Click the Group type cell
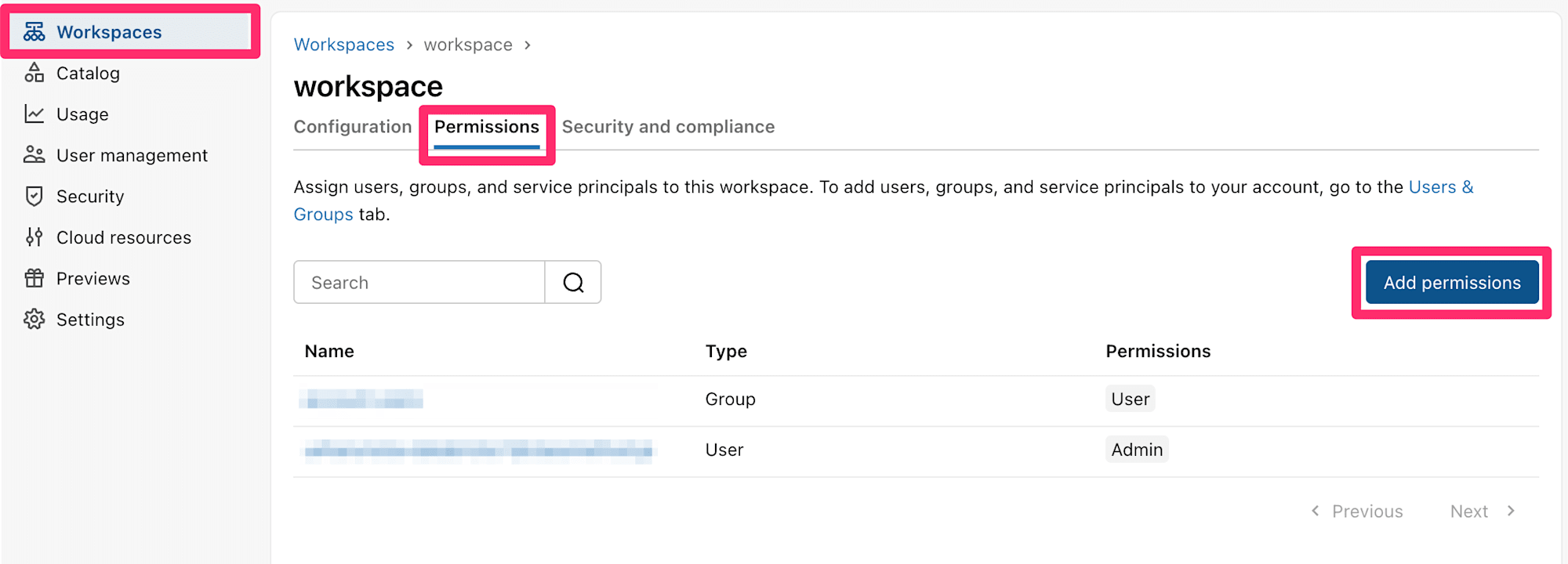The height and width of the screenshot is (564, 1568). [x=730, y=399]
